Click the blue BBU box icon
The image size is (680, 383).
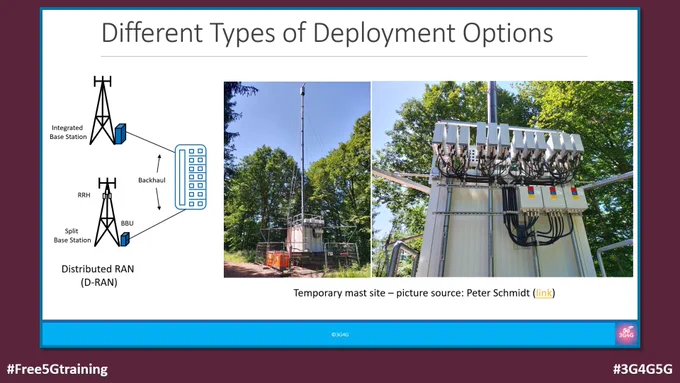(125, 239)
